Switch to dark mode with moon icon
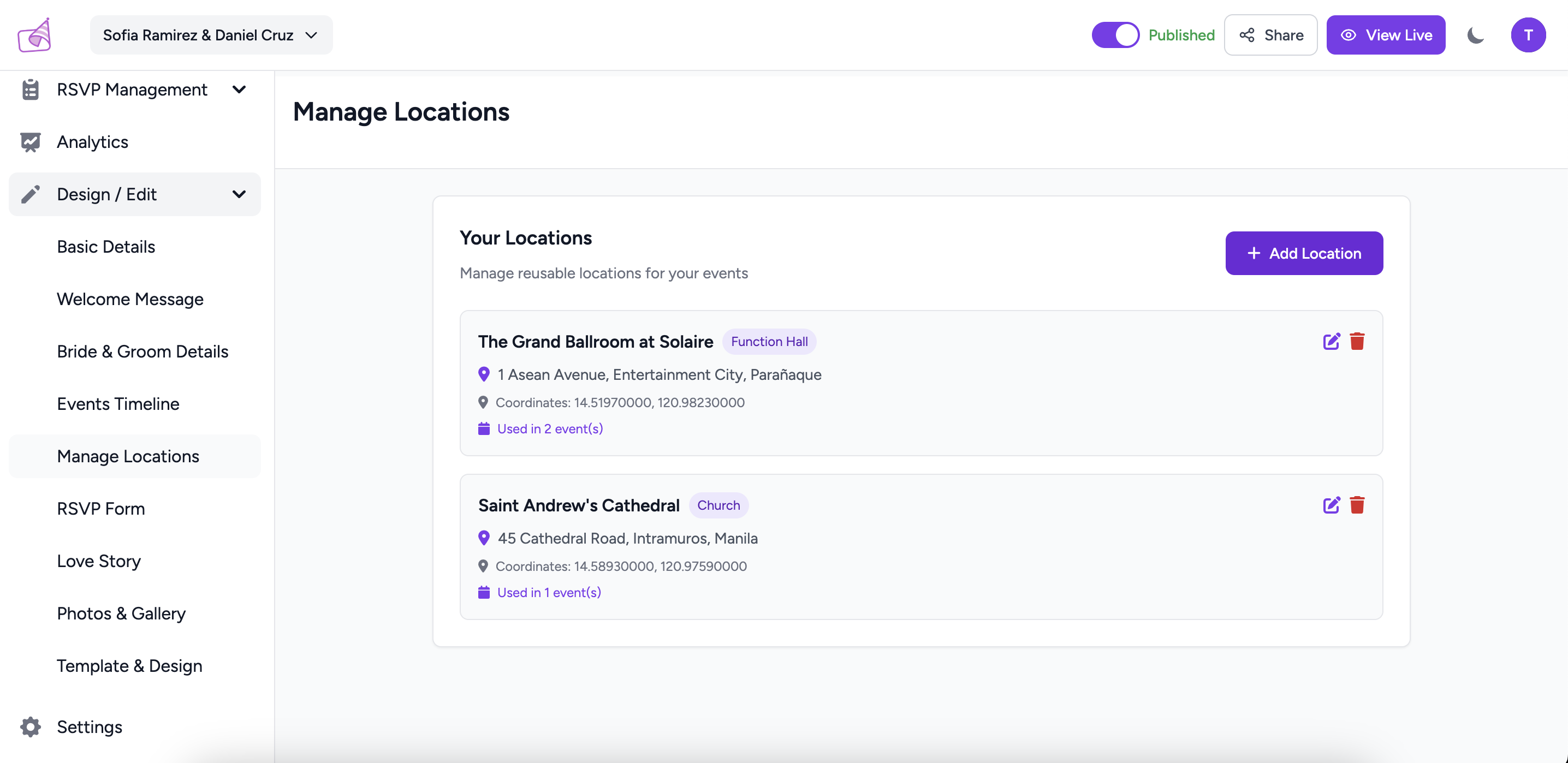 pyautogui.click(x=1476, y=35)
